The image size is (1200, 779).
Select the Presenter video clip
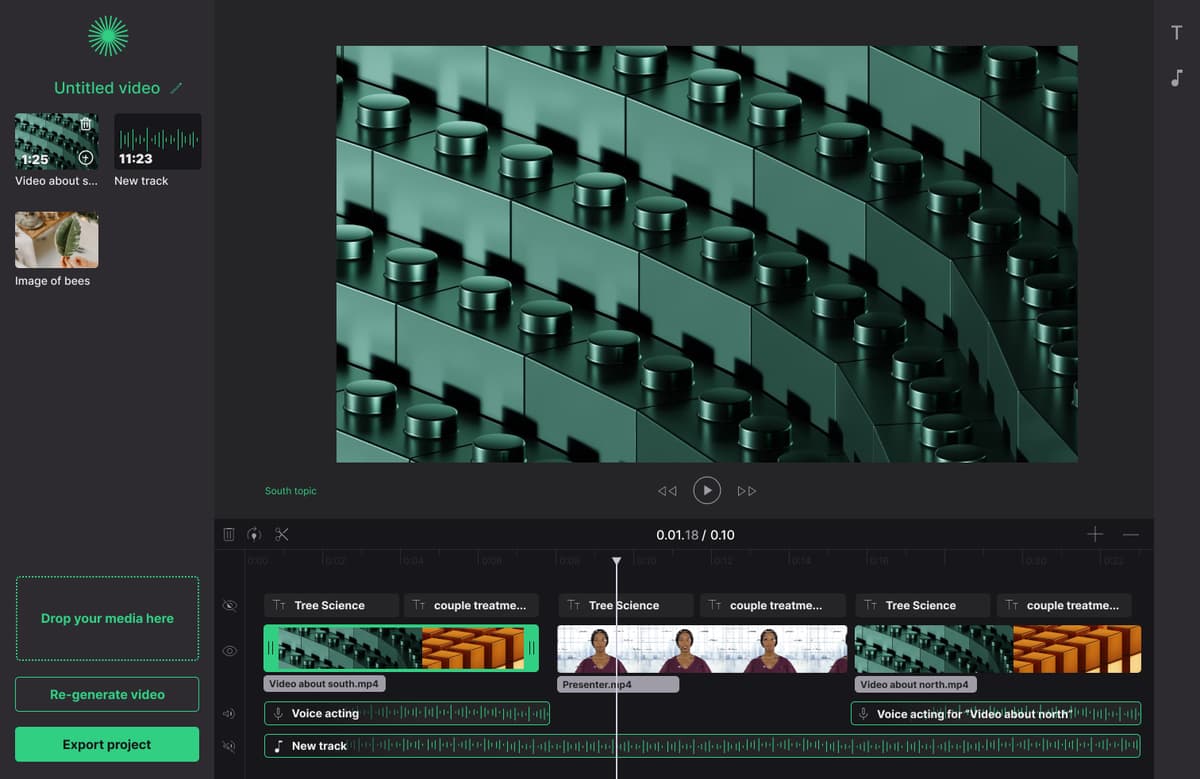702,648
